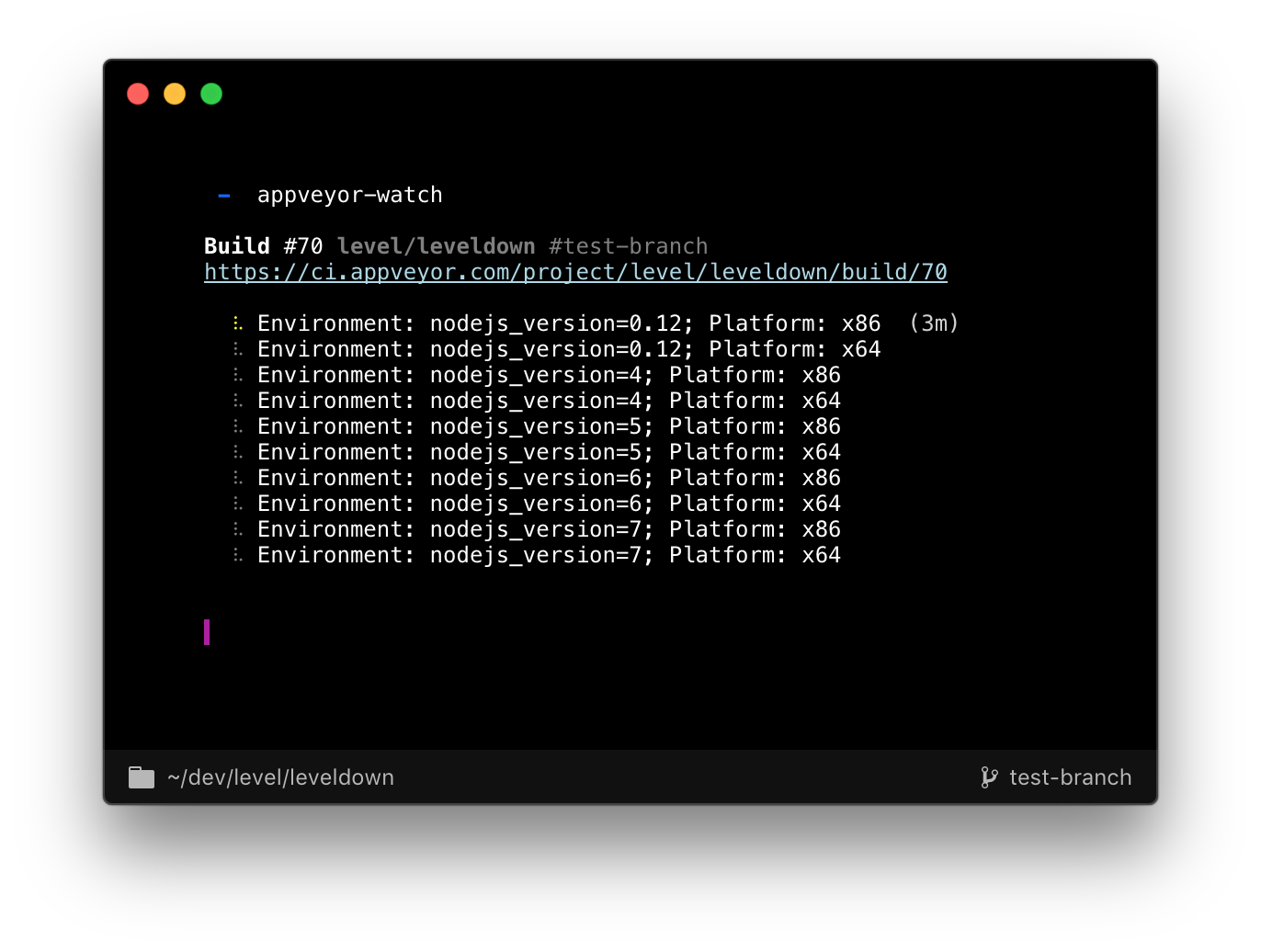Click the test-branch label in status bar
Image resolution: width=1261 pixels, height=952 pixels.
(x=1071, y=777)
